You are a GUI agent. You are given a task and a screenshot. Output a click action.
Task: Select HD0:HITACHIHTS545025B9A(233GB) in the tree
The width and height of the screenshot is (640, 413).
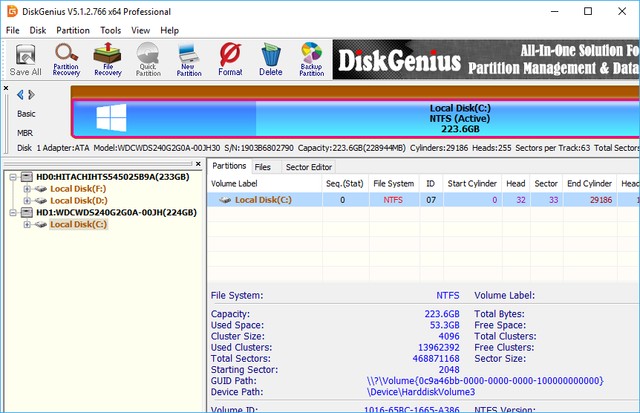pos(113,177)
